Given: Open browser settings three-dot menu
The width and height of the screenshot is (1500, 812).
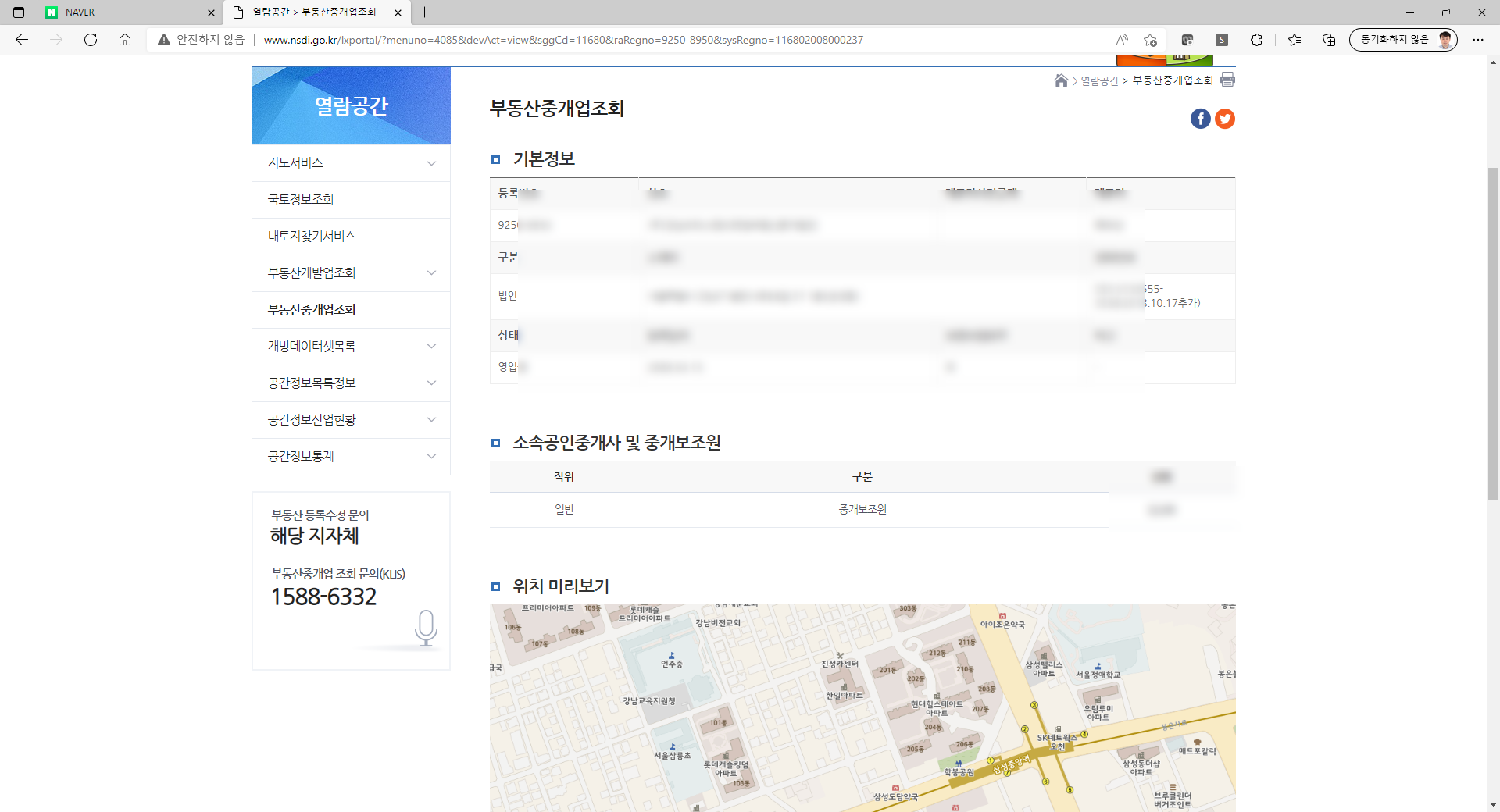Looking at the screenshot, I should [x=1478, y=40].
